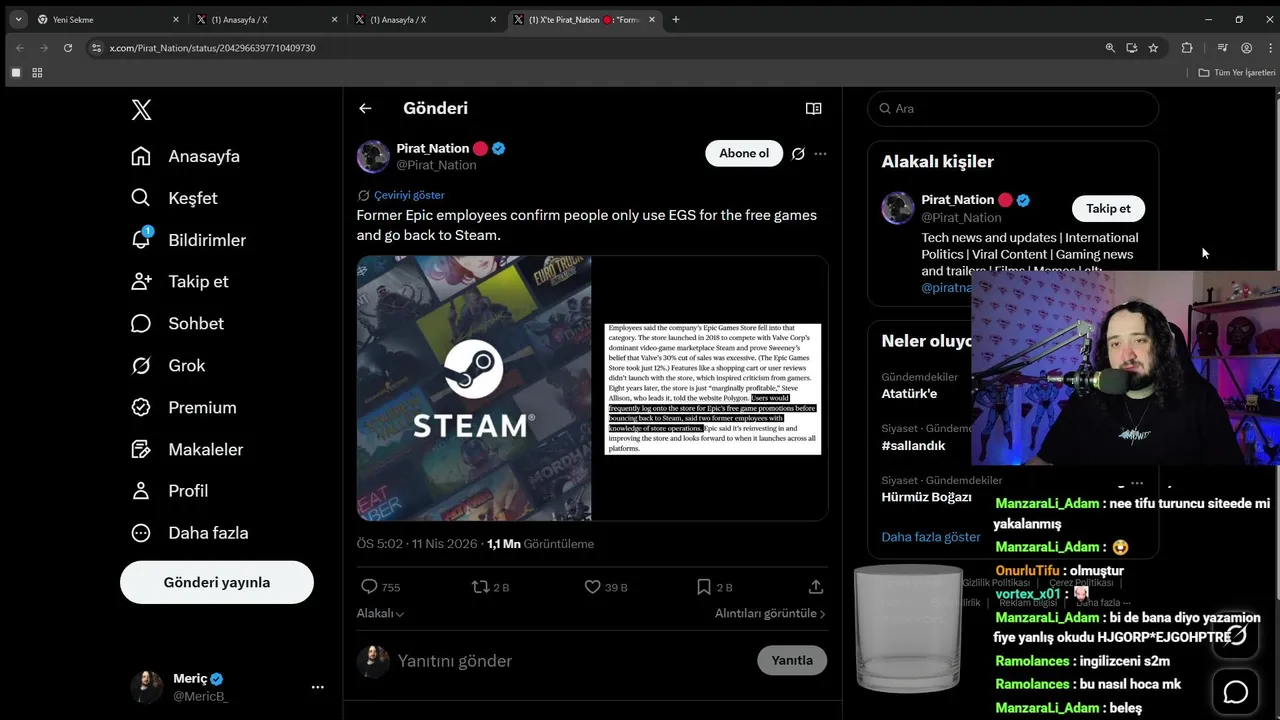Click browser back arrow
The image size is (1280, 720).
(x=20, y=47)
